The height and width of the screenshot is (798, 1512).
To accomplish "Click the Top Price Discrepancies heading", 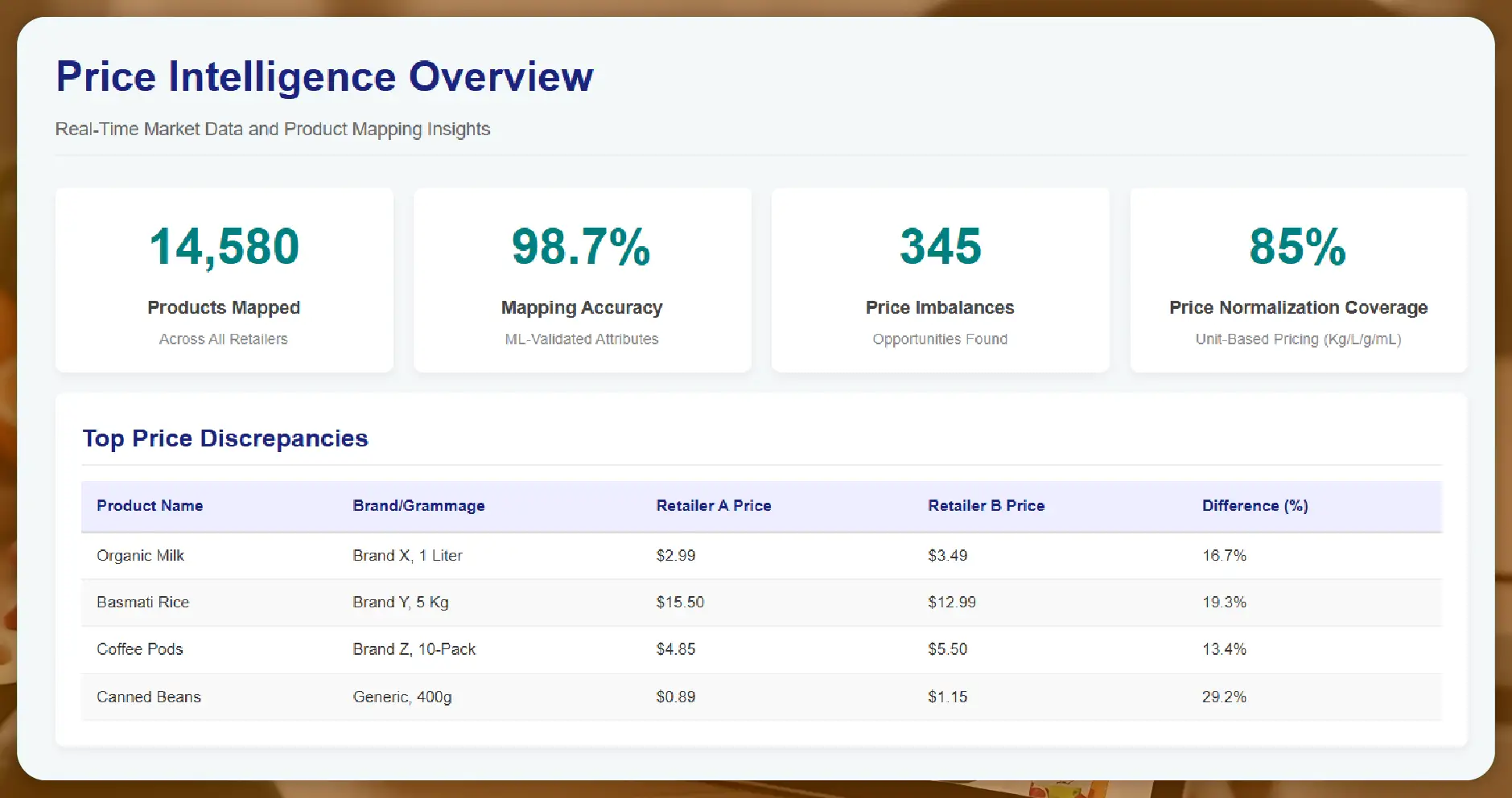I will point(225,438).
